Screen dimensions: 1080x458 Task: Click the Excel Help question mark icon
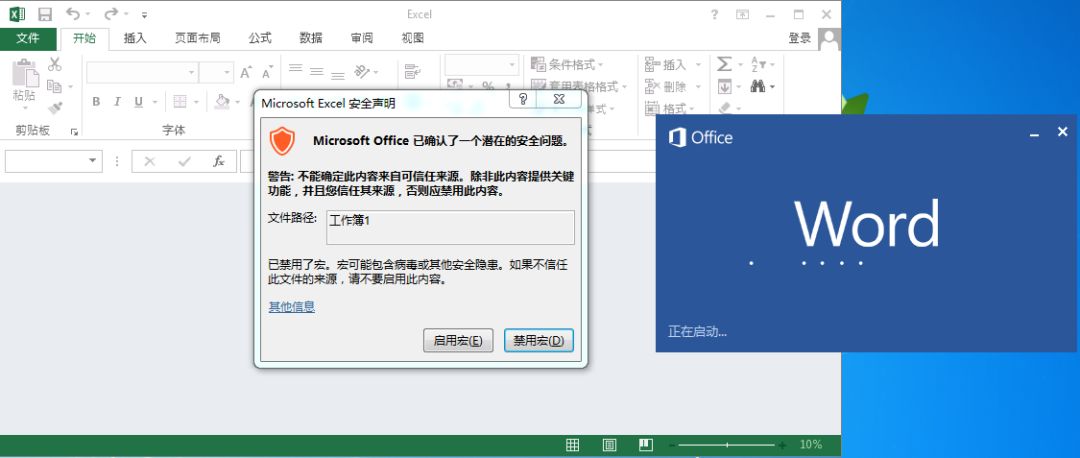tap(714, 14)
